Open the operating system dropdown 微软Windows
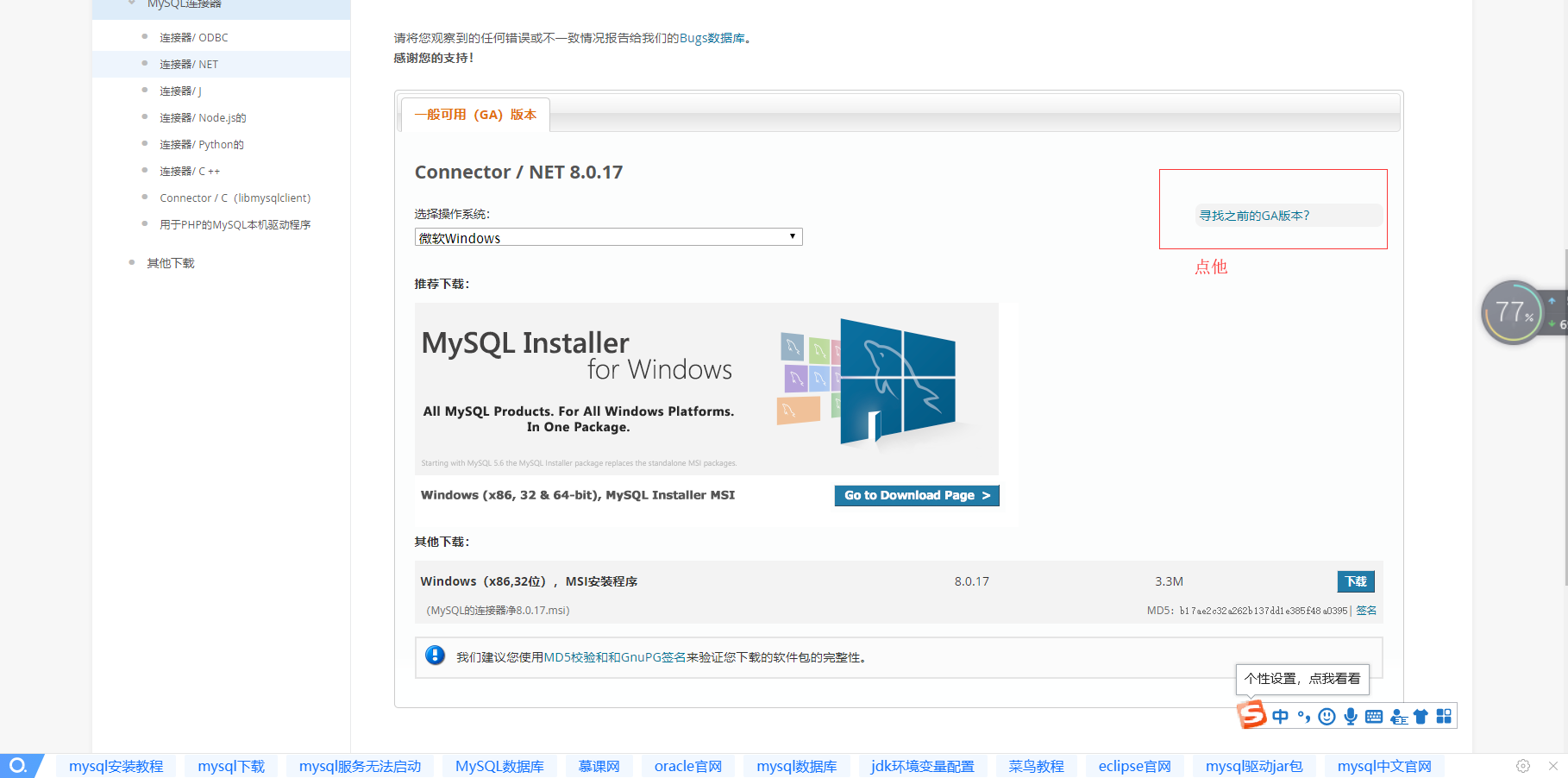The image size is (1568, 778). point(608,237)
